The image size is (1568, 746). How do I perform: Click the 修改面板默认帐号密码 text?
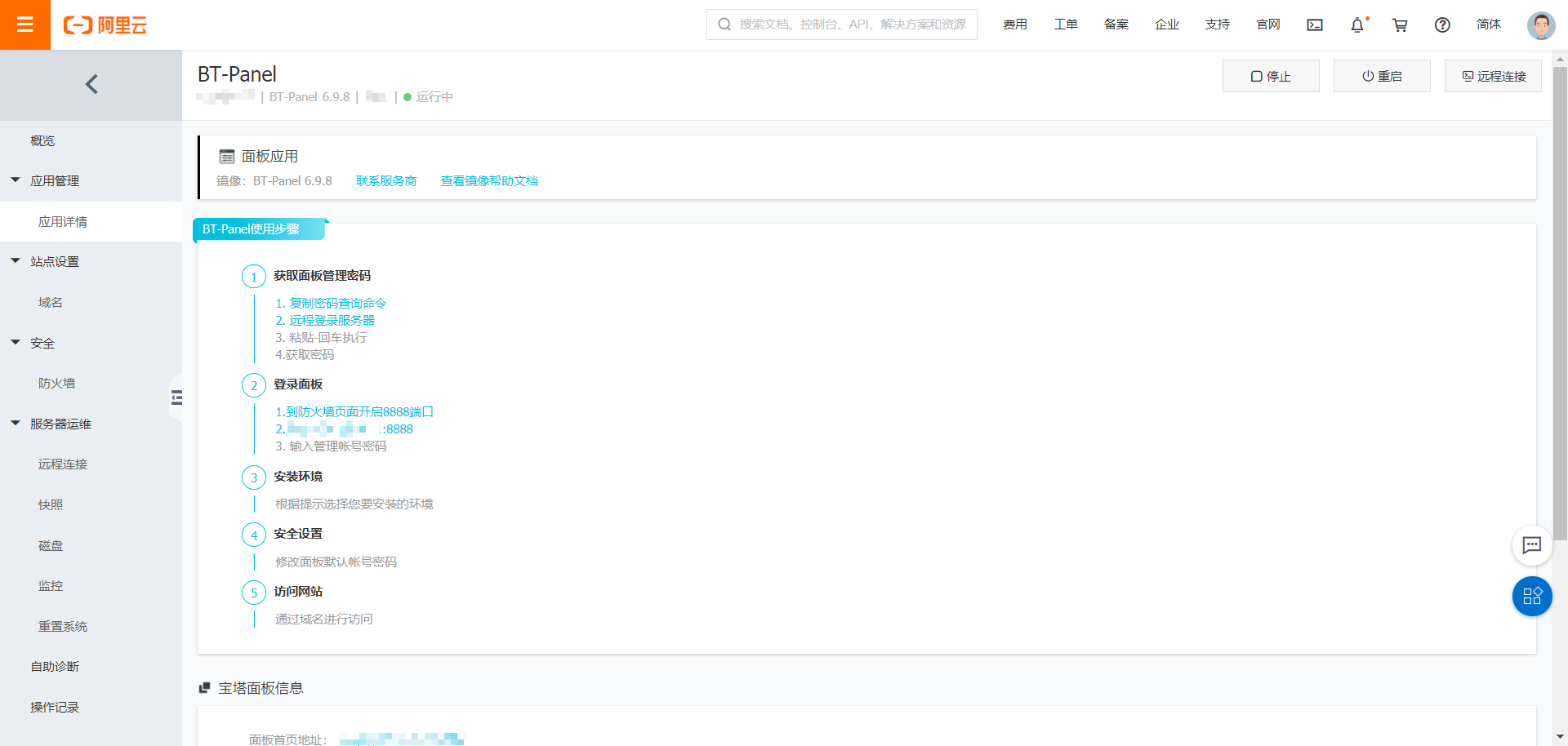(336, 562)
